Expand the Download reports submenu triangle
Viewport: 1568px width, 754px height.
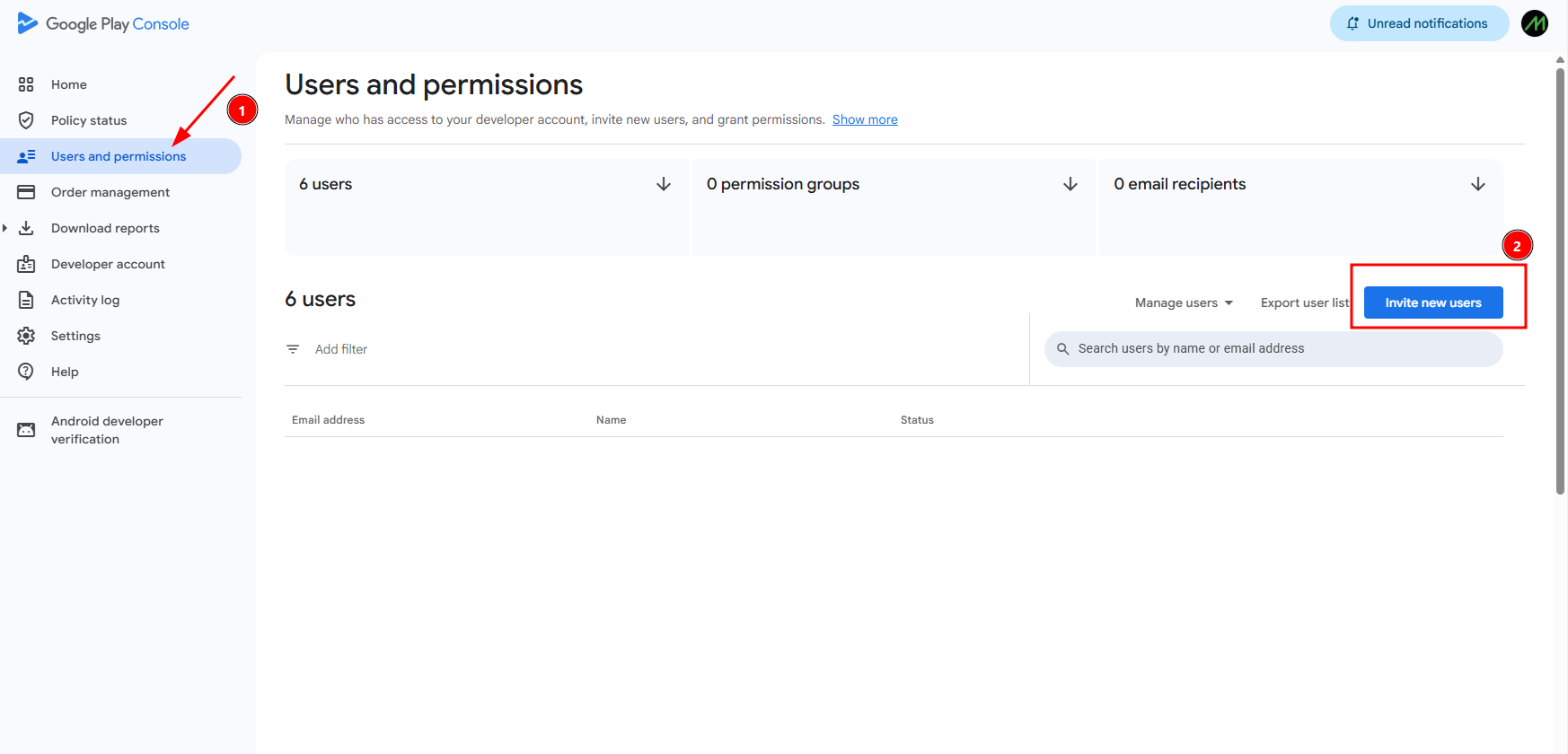tap(5, 228)
